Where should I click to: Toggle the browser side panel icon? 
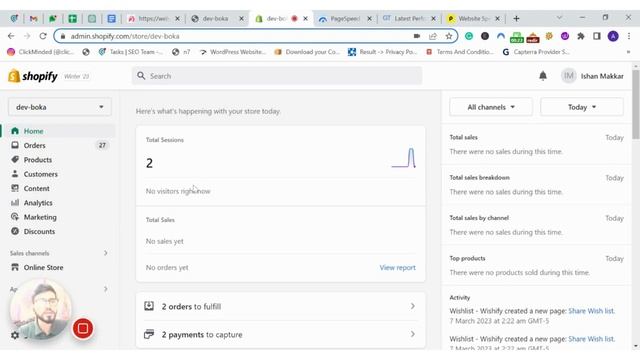(x=597, y=36)
